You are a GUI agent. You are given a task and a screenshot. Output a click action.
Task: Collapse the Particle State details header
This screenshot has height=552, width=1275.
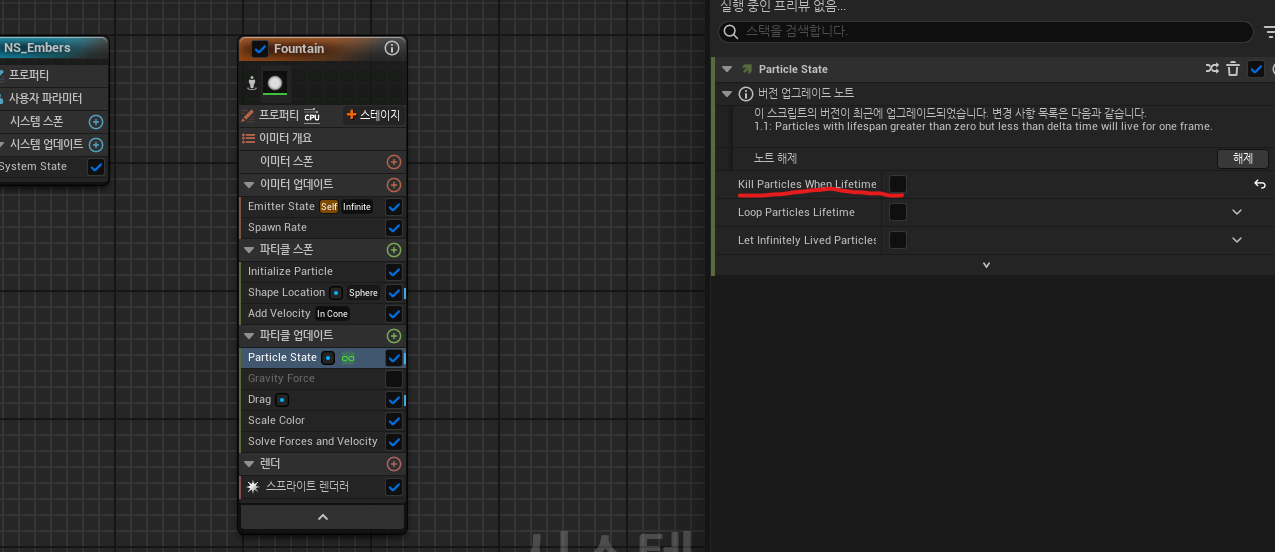tap(727, 69)
